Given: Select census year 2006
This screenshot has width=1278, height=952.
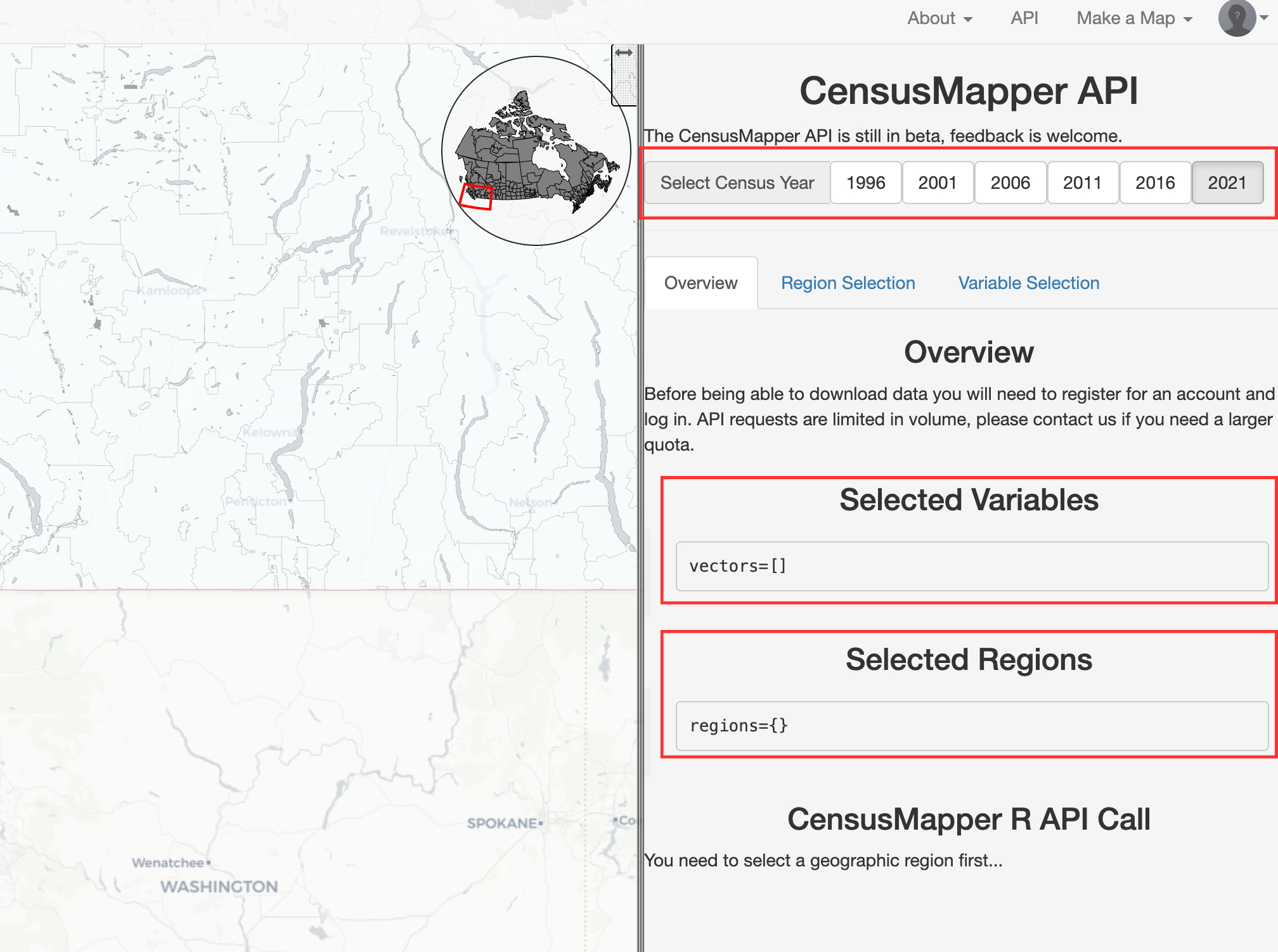Looking at the screenshot, I should point(1010,183).
